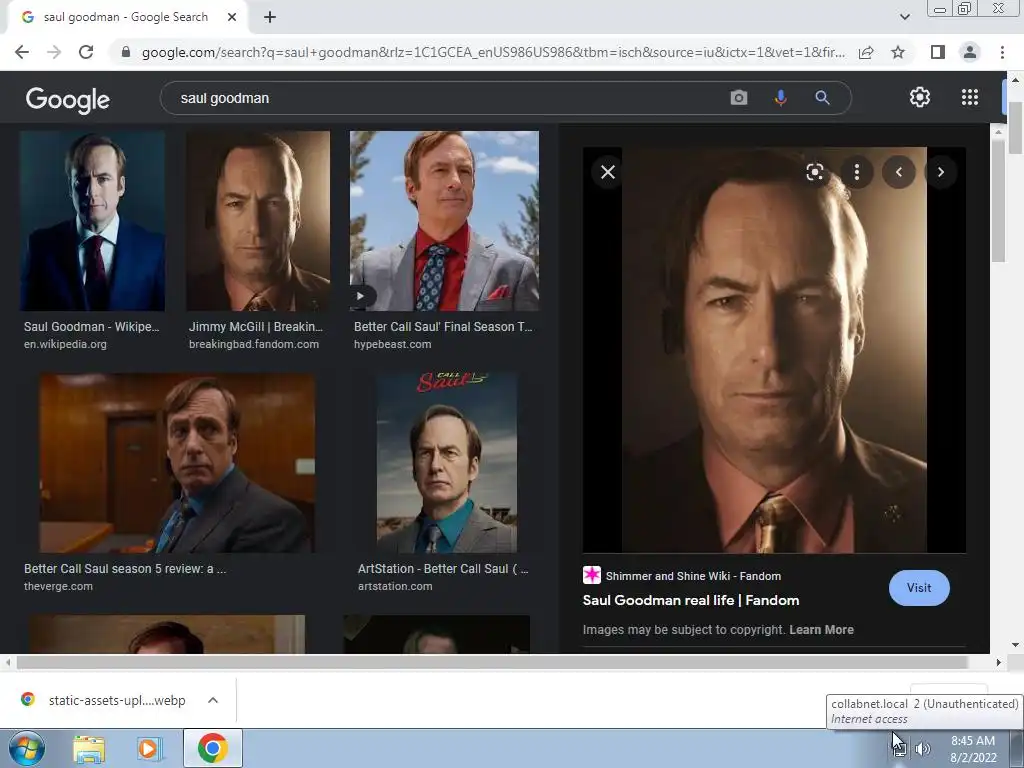Open the Google apps grid
The height and width of the screenshot is (768, 1024).
(x=970, y=97)
